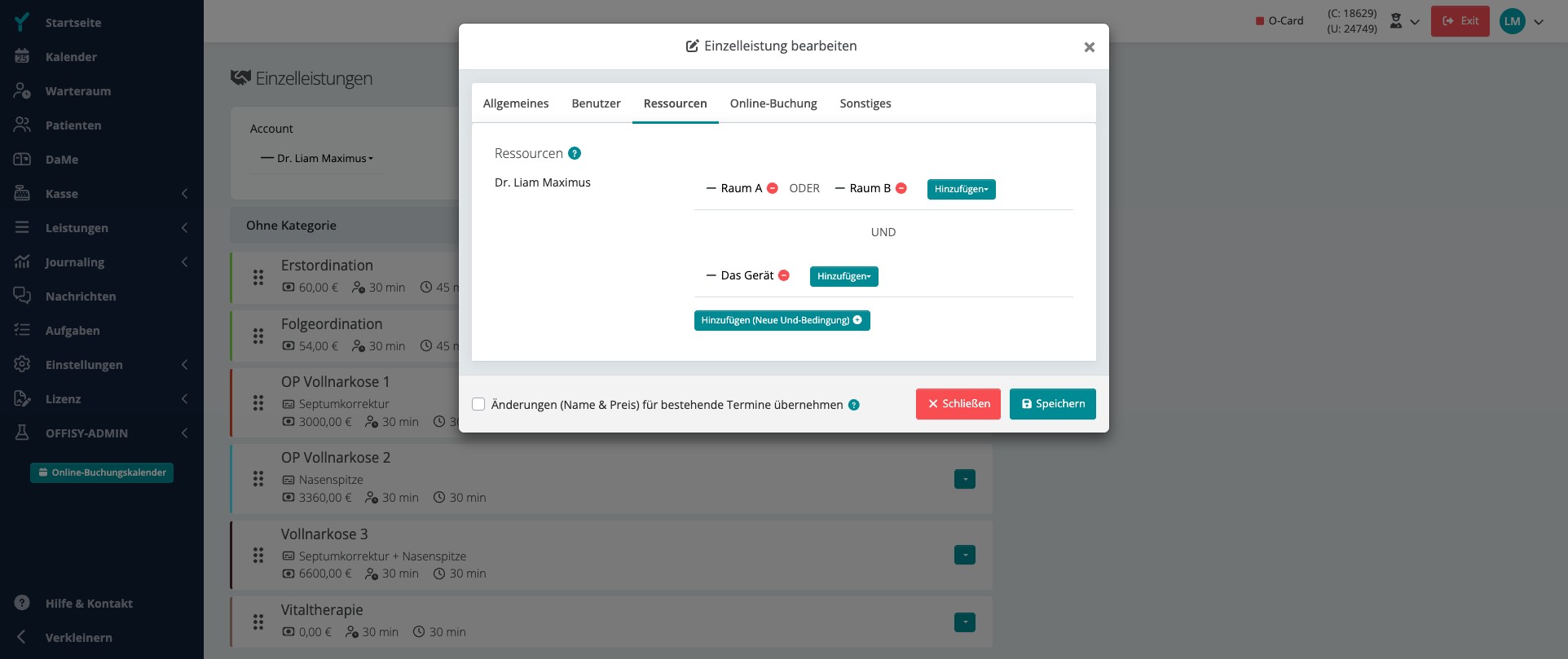Remove Raum A resource with red minus icon

click(x=773, y=188)
